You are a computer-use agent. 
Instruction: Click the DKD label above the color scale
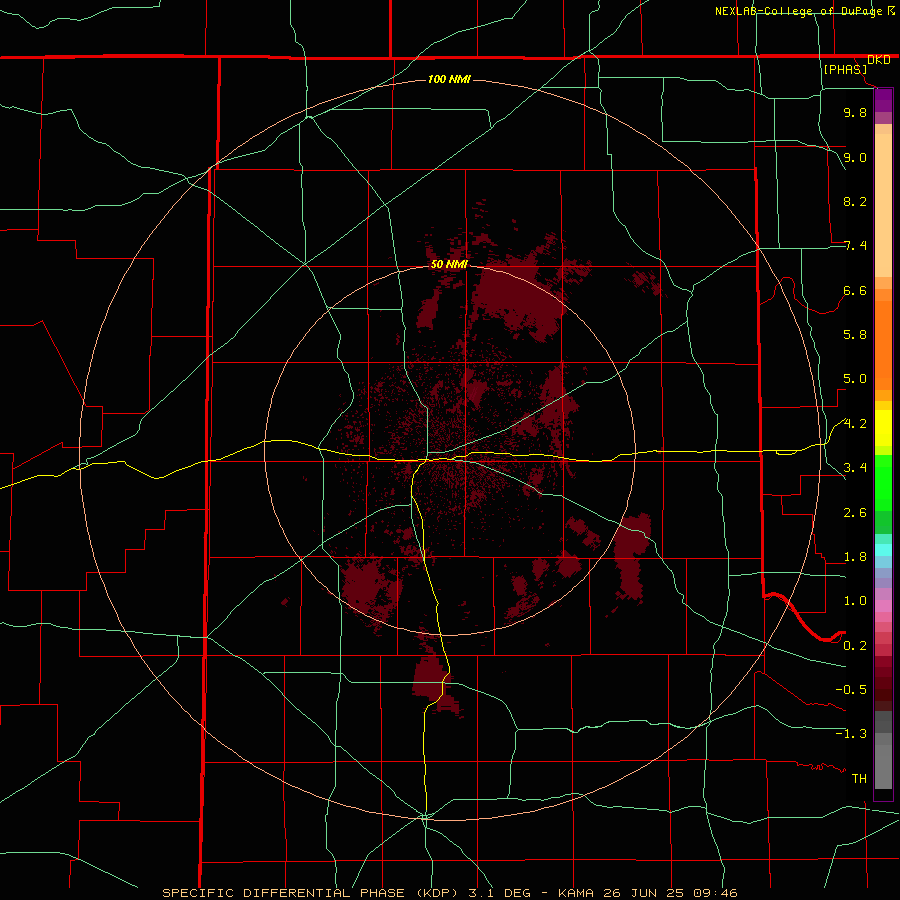879,60
